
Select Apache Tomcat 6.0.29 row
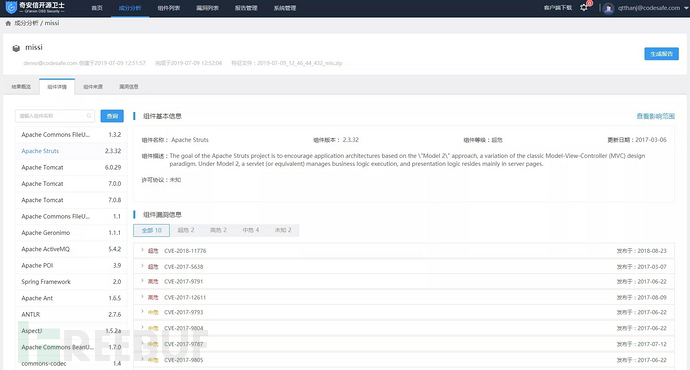[x=71, y=167]
